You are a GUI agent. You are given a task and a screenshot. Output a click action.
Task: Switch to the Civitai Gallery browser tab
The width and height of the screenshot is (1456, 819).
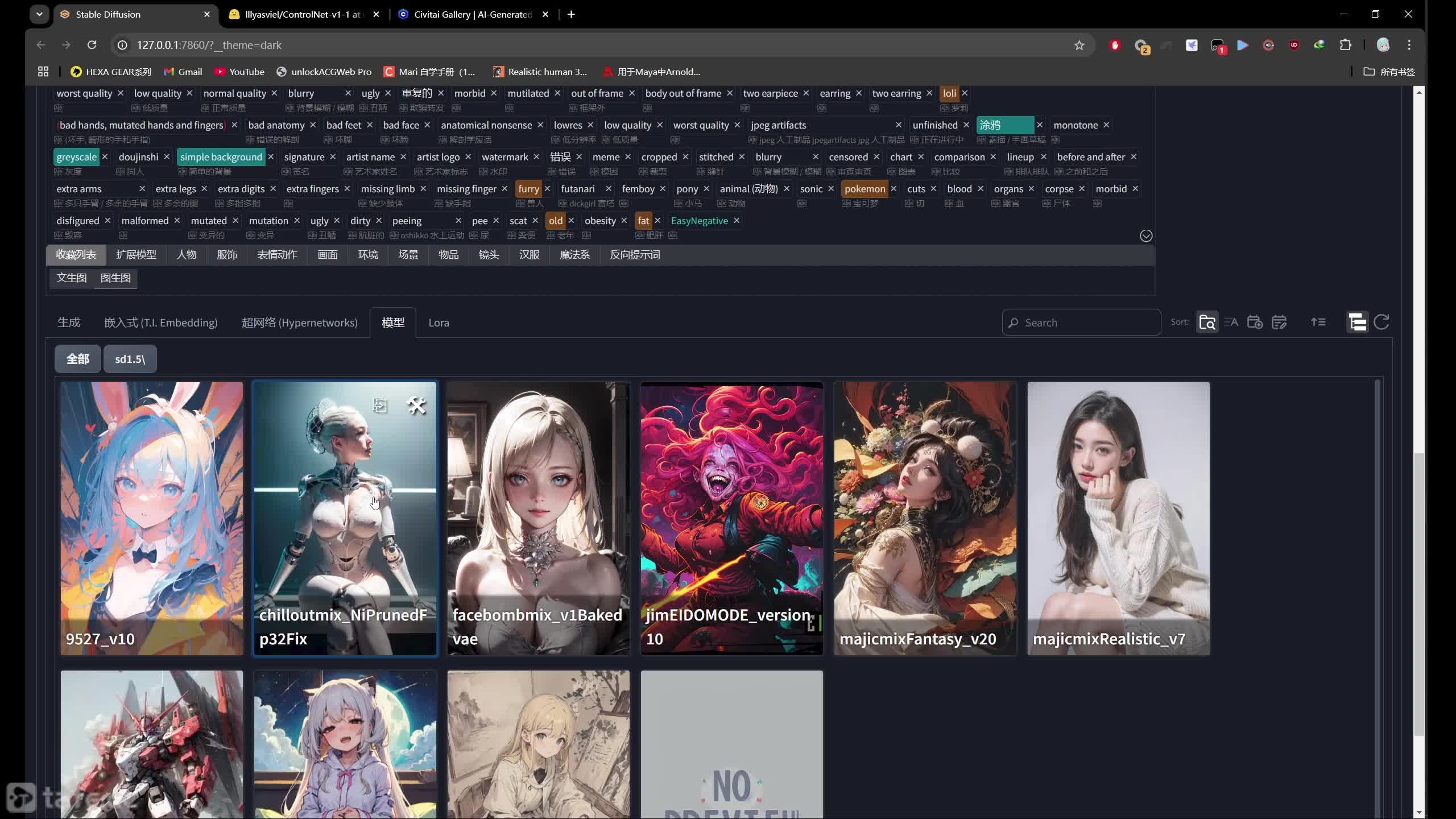473,14
